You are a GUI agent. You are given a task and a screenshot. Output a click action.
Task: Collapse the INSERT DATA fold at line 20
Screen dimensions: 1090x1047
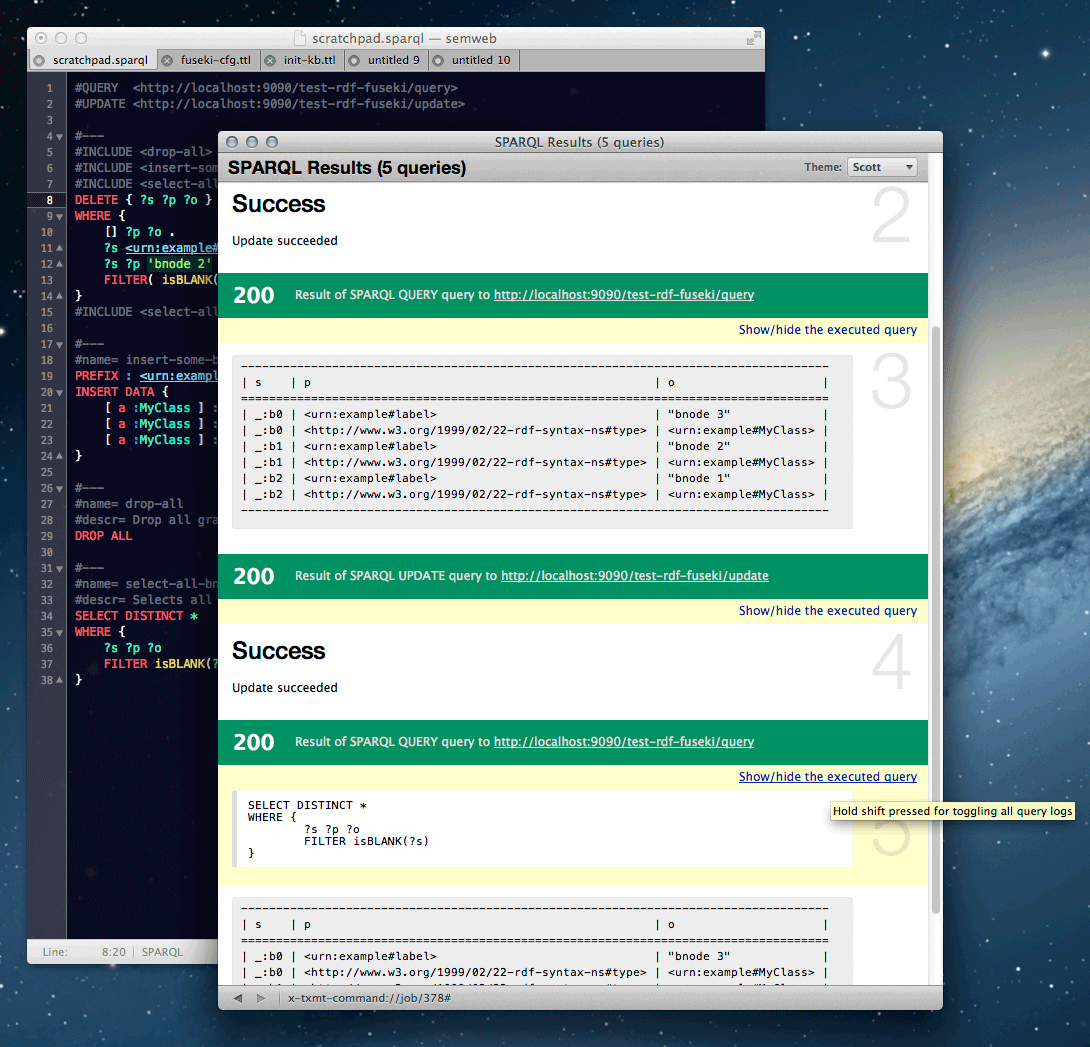(59, 393)
